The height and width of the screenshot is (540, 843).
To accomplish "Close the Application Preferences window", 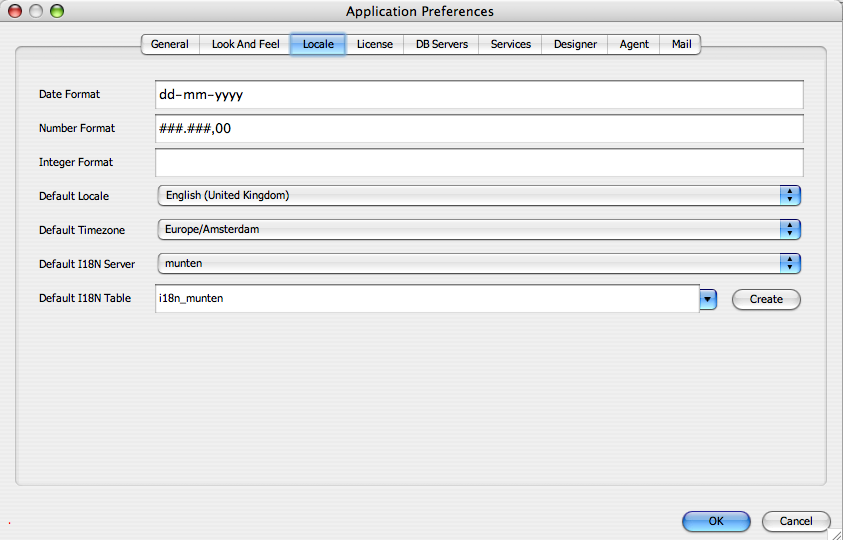I will click(x=15, y=11).
